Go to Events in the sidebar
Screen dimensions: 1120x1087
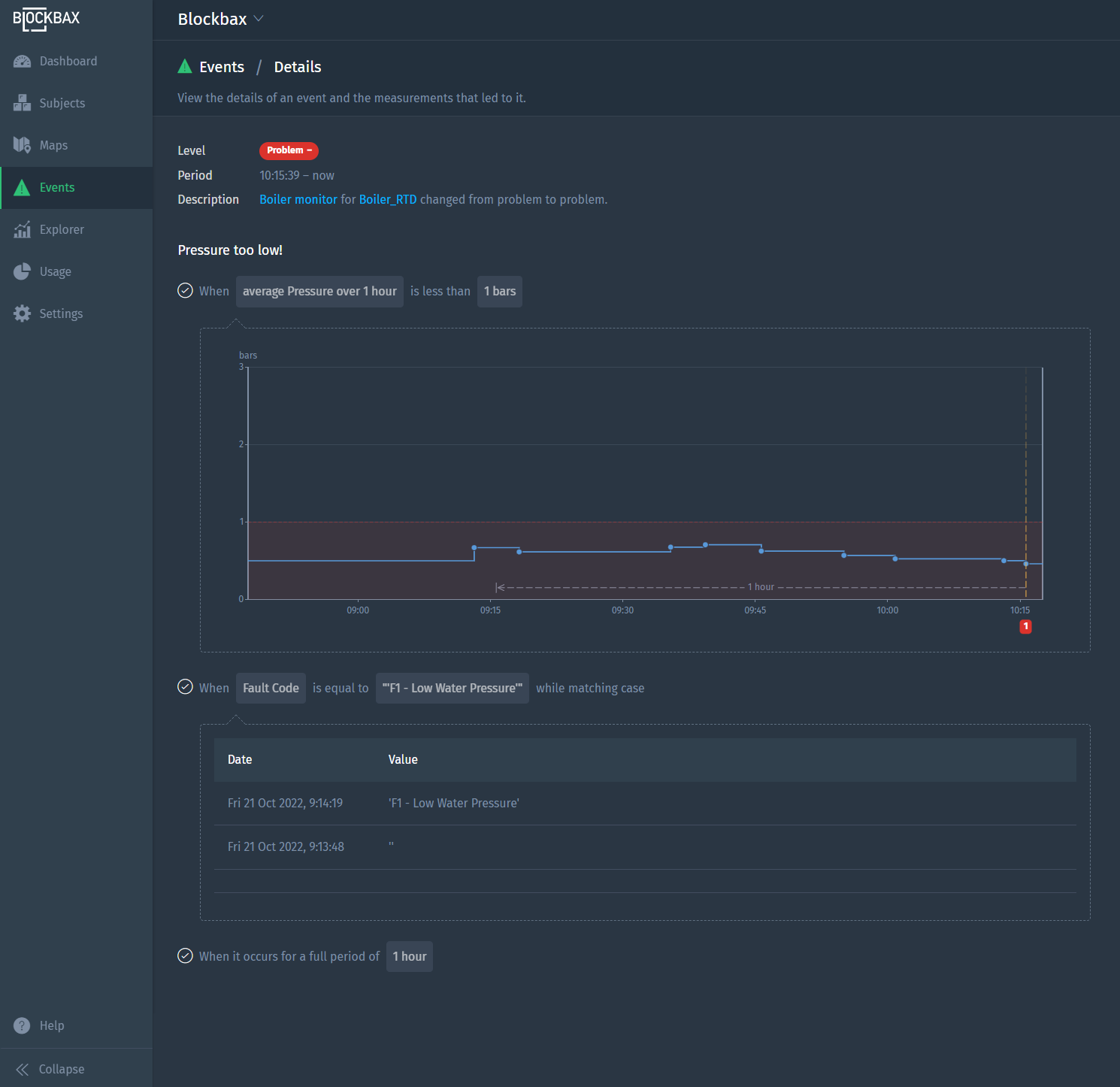pos(57,188)
